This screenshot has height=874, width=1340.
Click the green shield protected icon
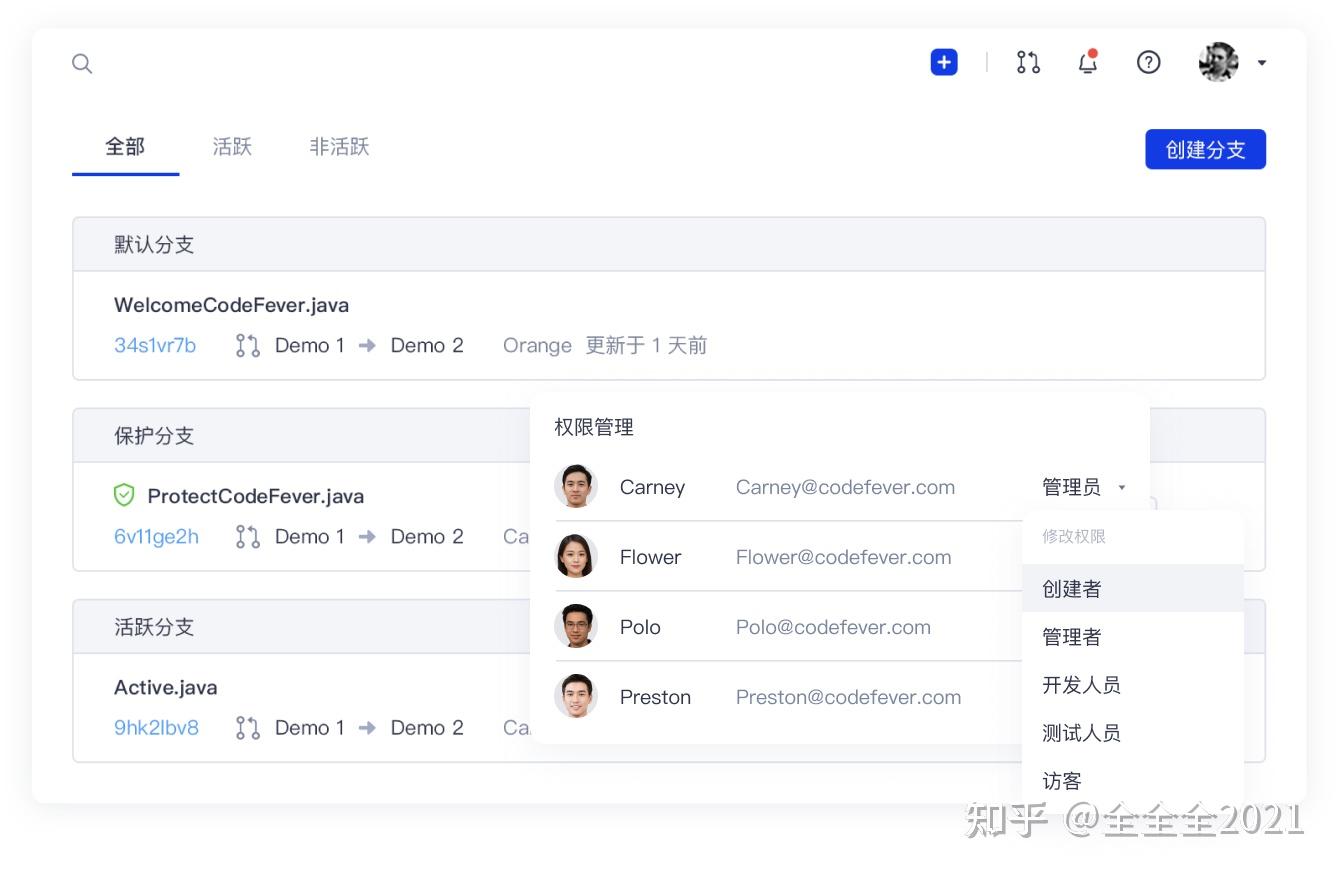[124, 495]
